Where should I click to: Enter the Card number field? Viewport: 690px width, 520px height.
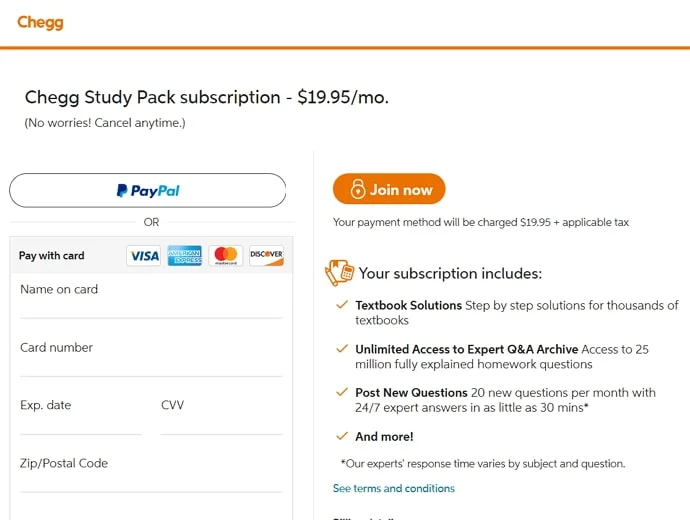tap(151, 362)
